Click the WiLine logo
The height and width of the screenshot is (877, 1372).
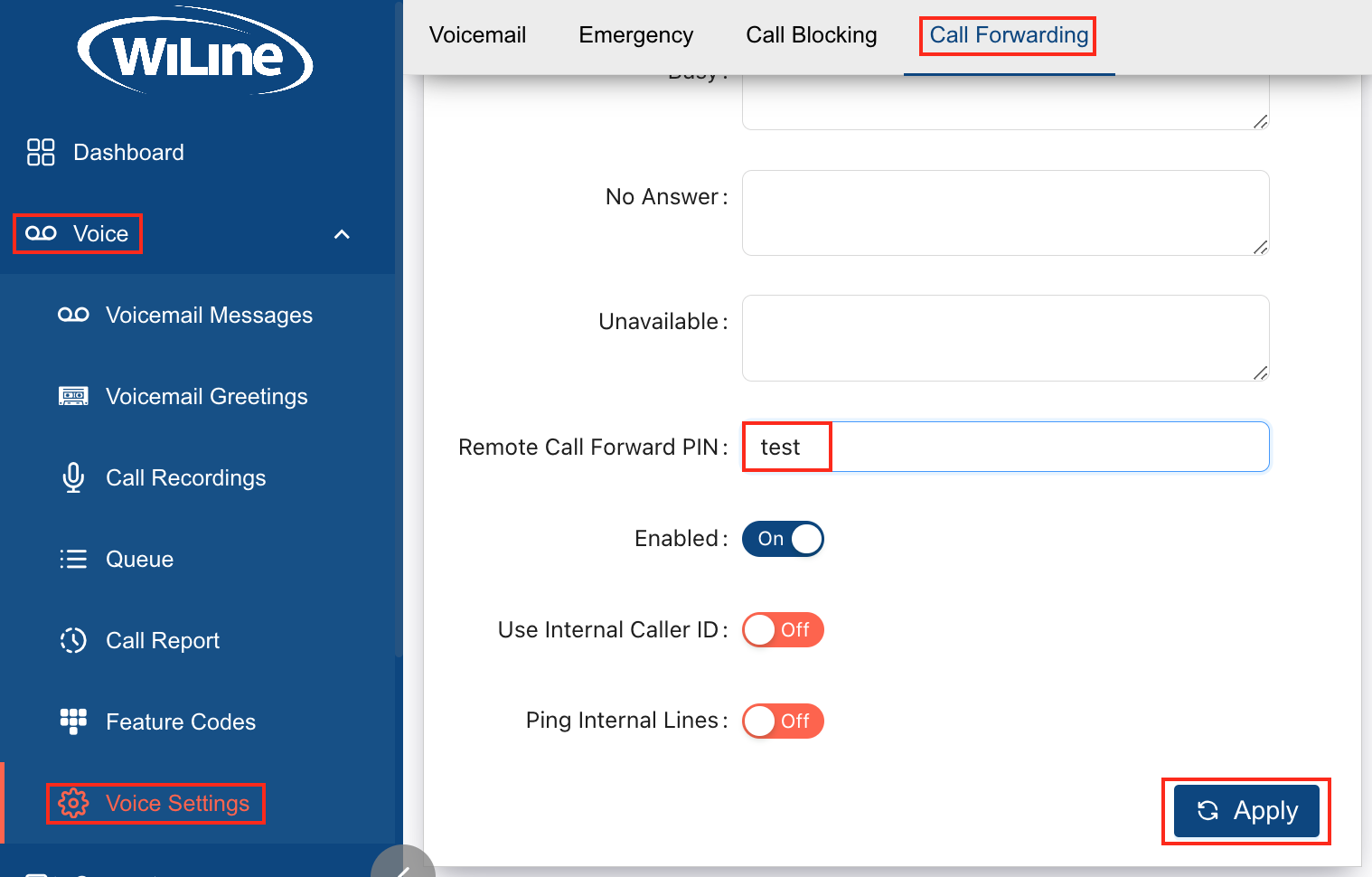195,52
